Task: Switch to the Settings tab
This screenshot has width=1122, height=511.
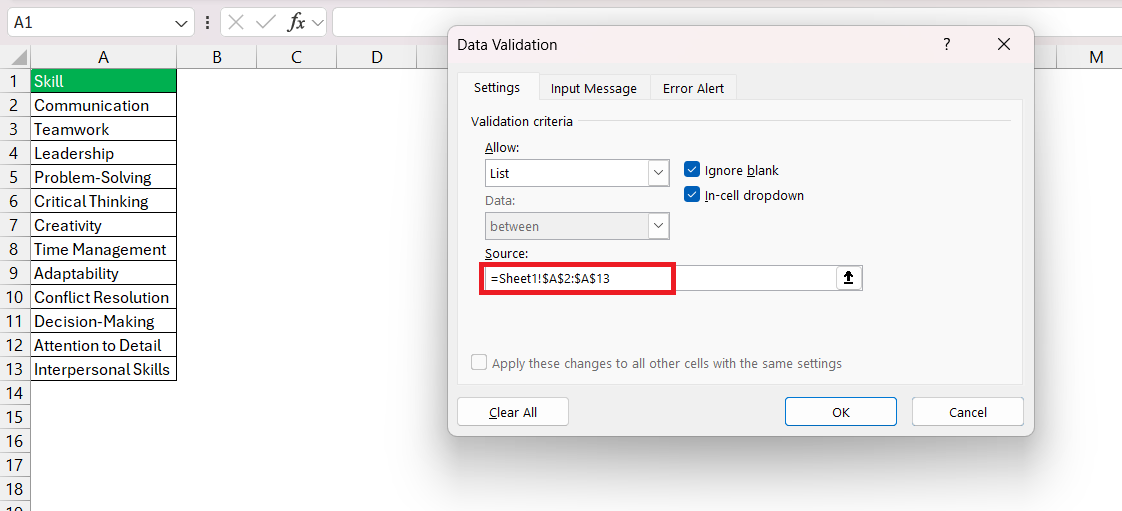Action: pos(497,87)
